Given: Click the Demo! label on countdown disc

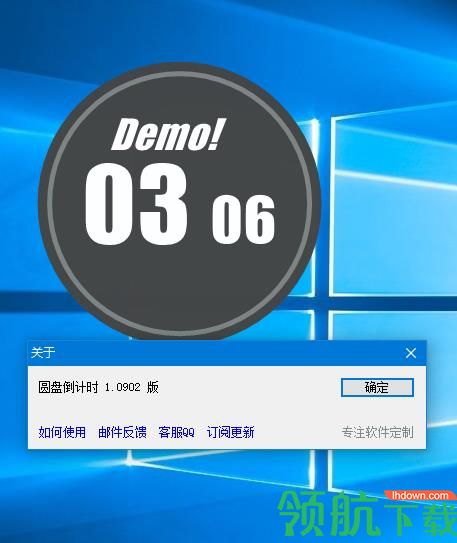Looking at the screenshot, I should (x=169, y=135).
